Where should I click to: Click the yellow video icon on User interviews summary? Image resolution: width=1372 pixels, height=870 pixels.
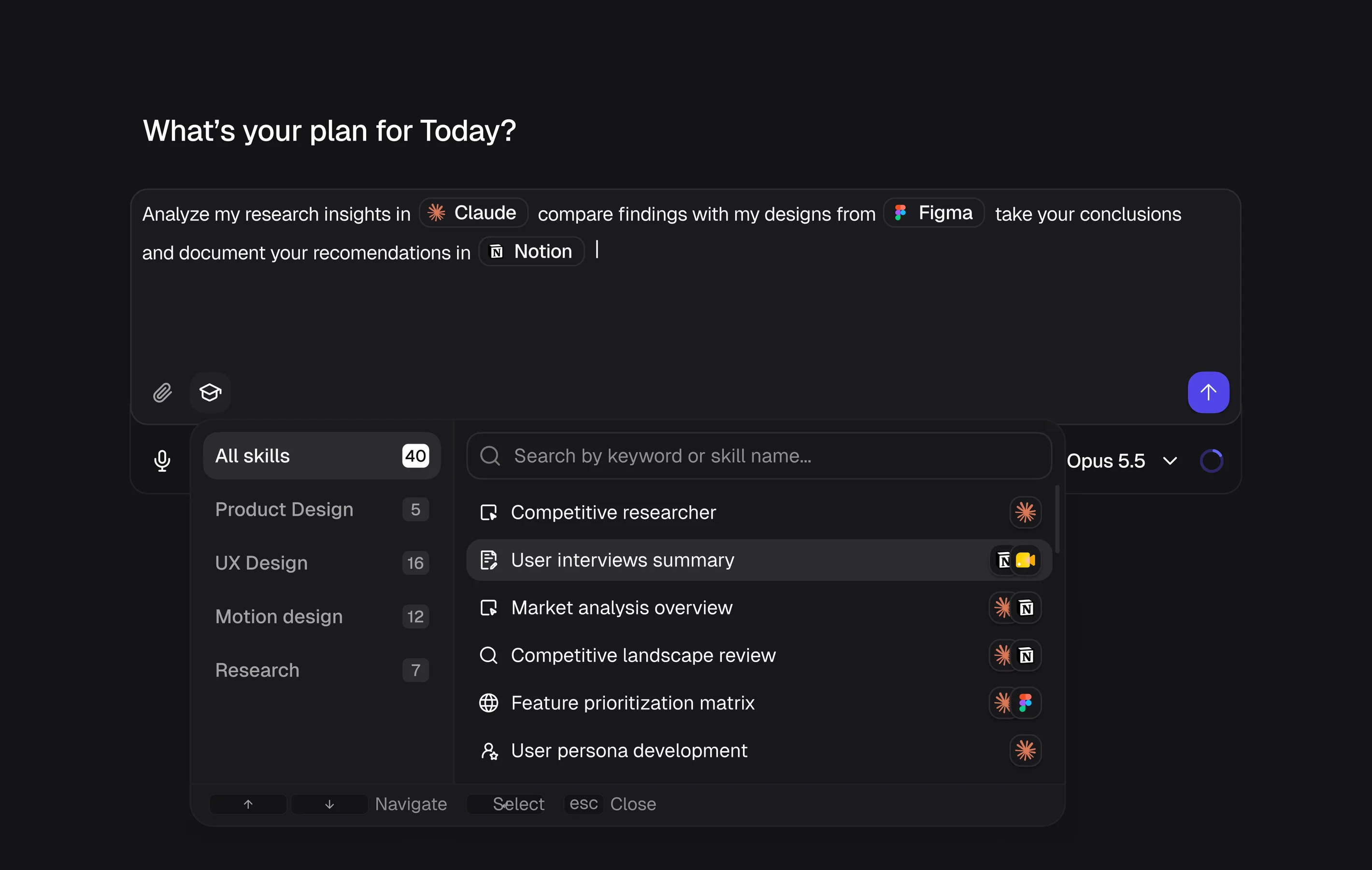[1026, 560]
